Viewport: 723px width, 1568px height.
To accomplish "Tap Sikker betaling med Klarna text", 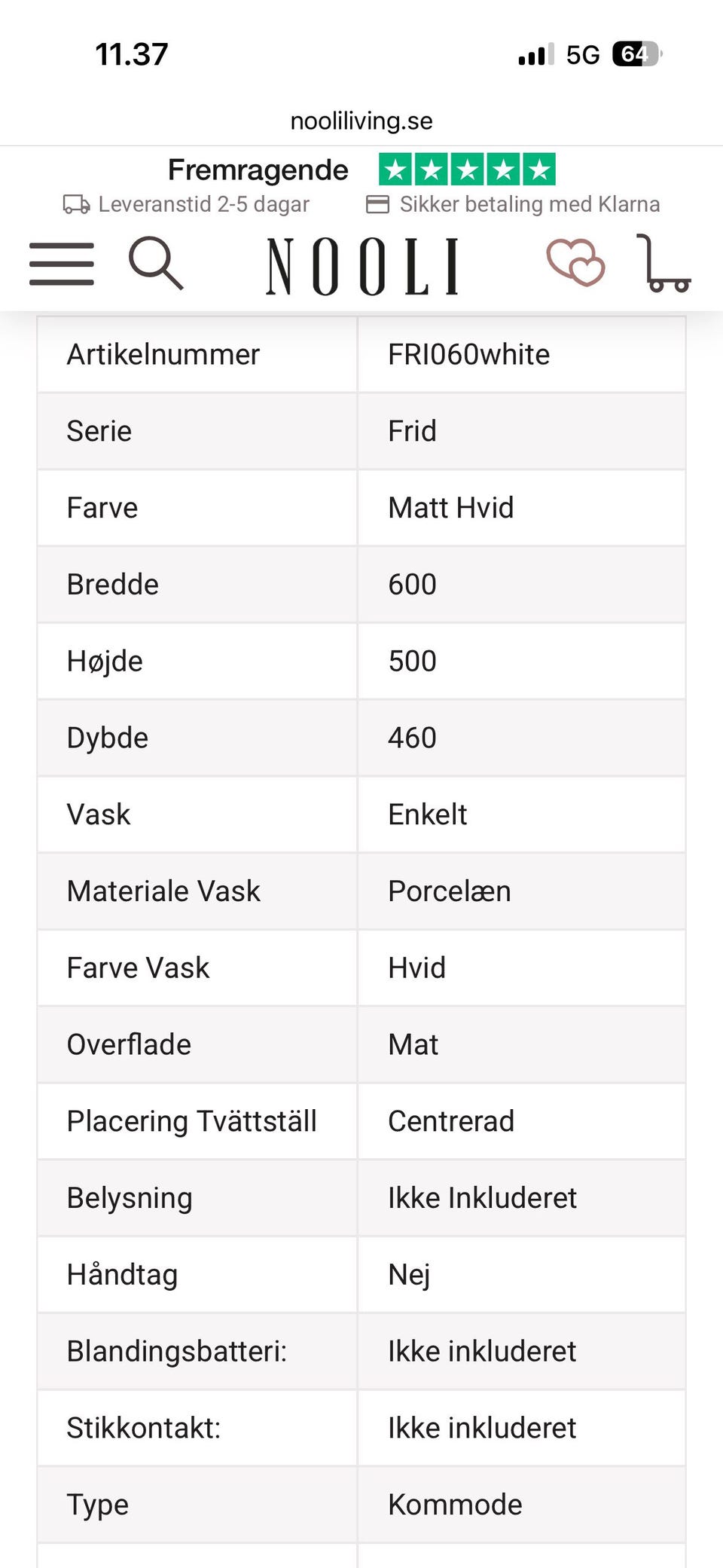I will pyautogui.click(x=529, y=204).
